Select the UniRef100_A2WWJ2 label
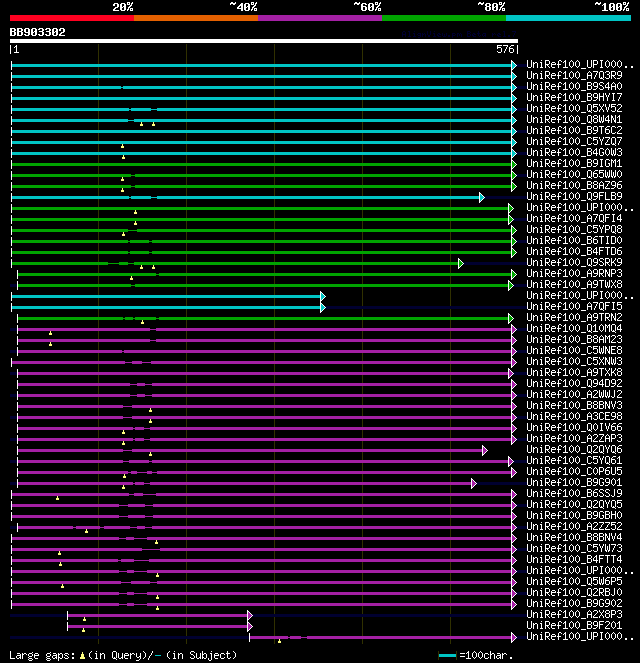Screen dimensions: 640x663 pos(574,394)
